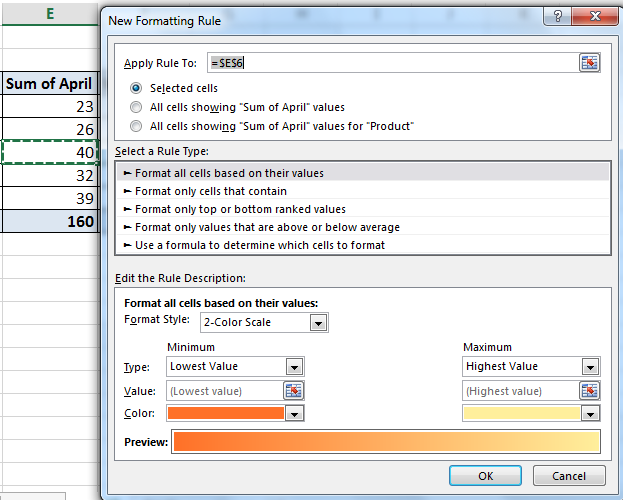Click worksheet cell with value 39
Image resolution: width=623 pixels, height=500 pixels.
point(50,198)
